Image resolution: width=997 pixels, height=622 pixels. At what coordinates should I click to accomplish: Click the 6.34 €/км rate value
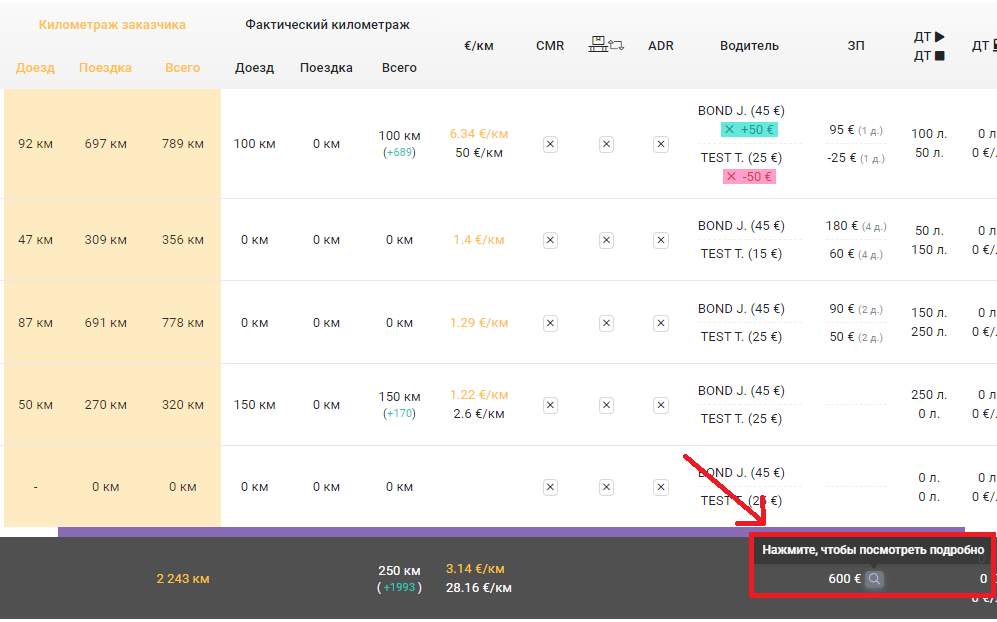pyautogui.click(x=479, y=134)
